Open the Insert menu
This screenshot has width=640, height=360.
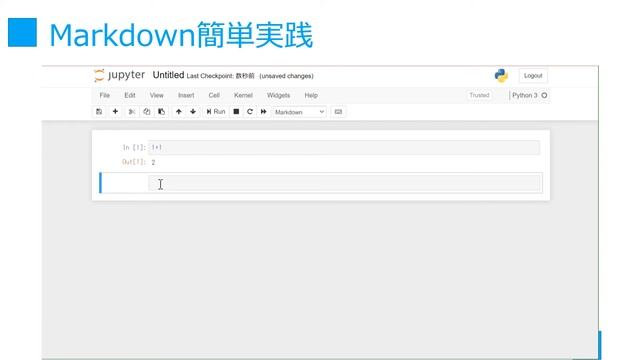186,95
